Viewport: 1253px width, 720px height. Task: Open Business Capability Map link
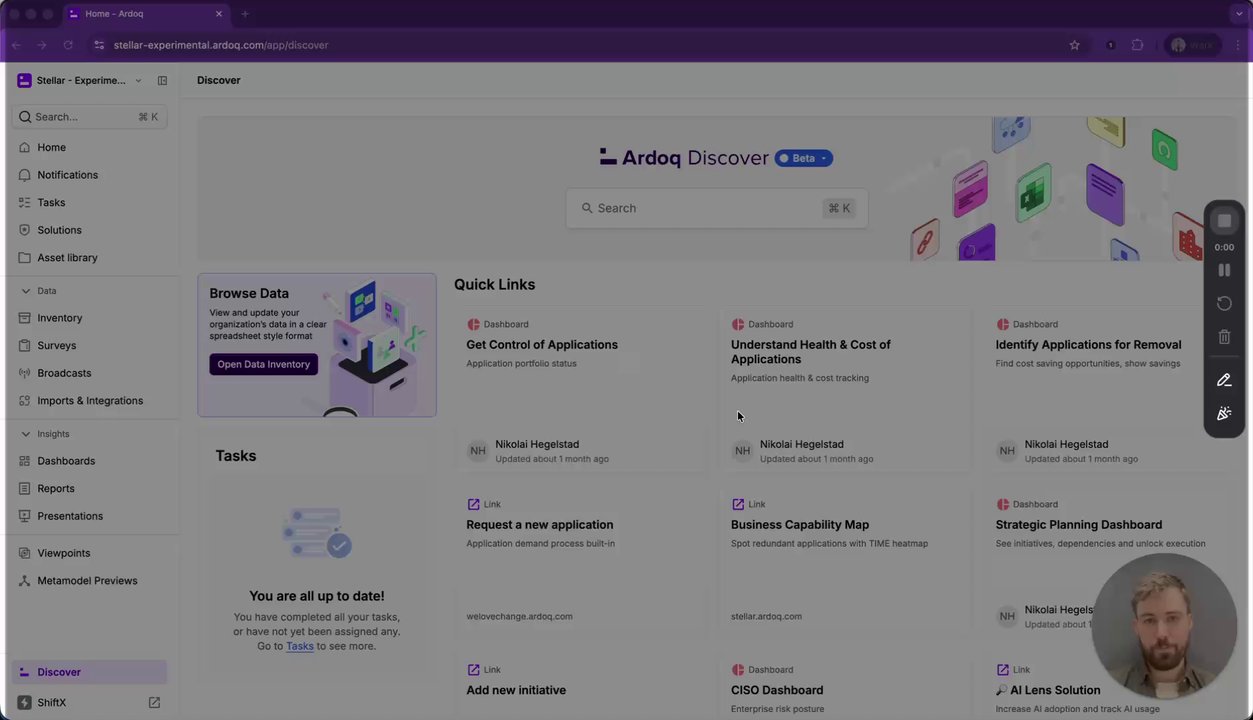coord(800,525)
